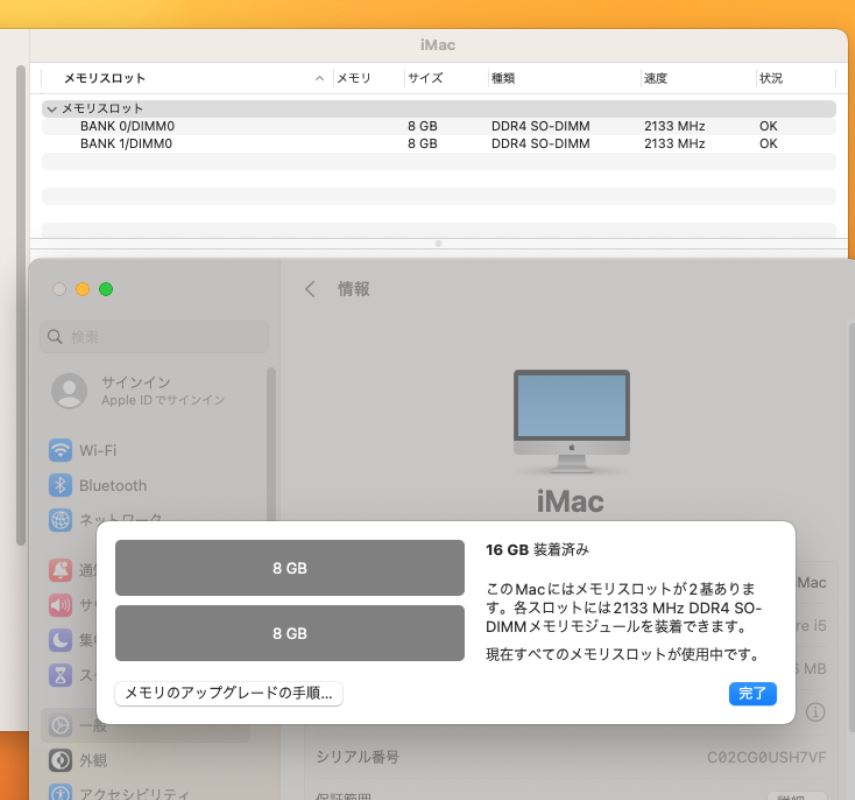Click the user avatar icon in sidebar
This screenshot has width=855, height=800.
tap(69, 390)
